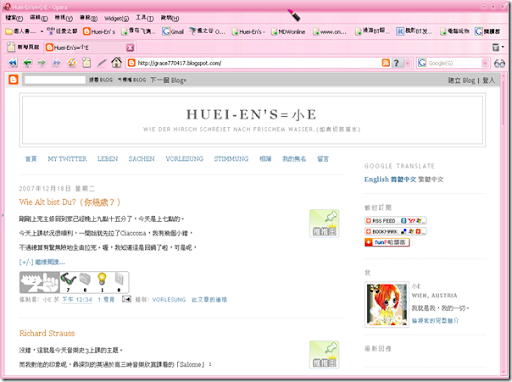
Task: Open the tools menu item (T)
Action: tap(145, 18)
